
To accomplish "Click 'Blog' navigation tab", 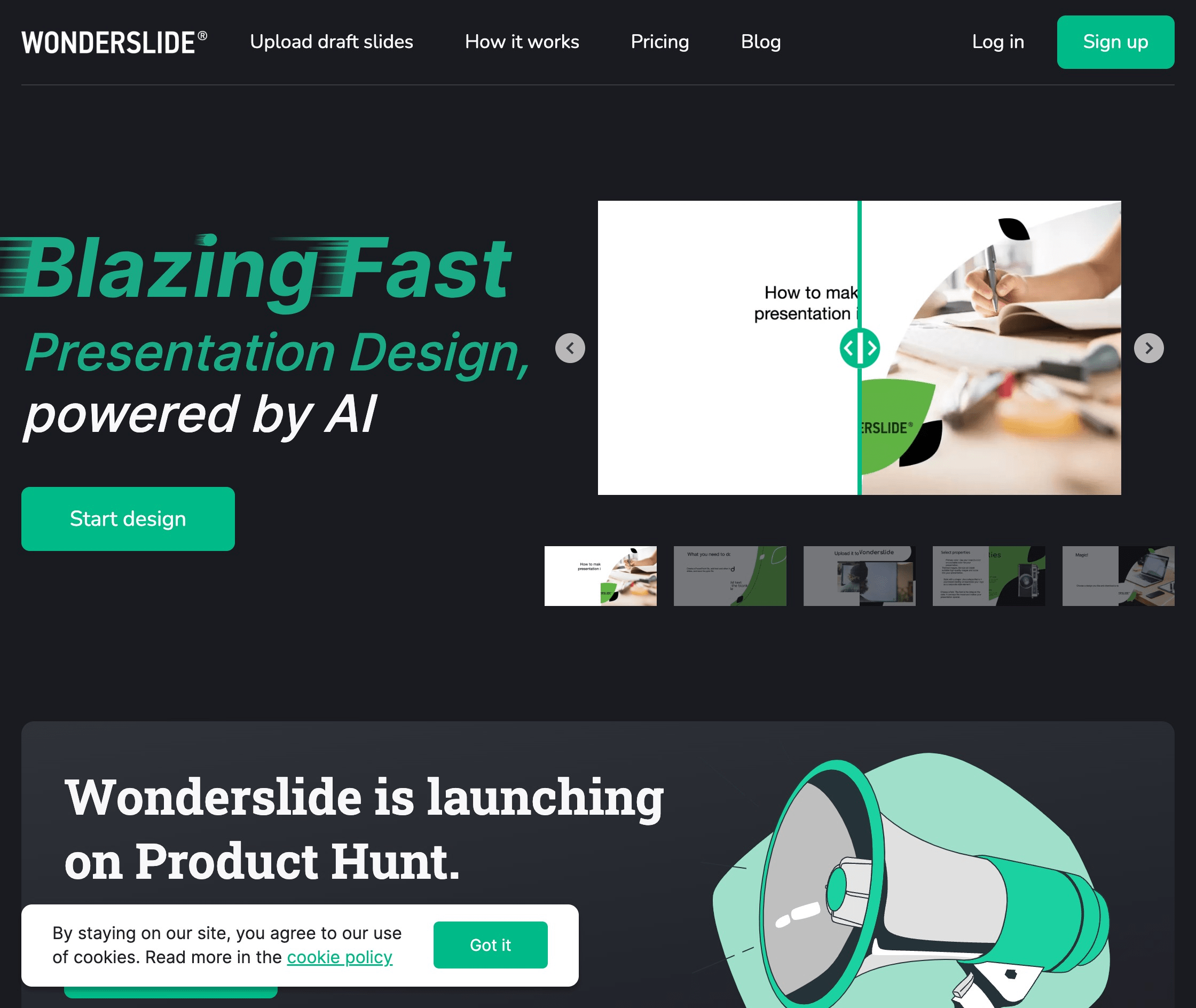I will click(x=761, y=42).
